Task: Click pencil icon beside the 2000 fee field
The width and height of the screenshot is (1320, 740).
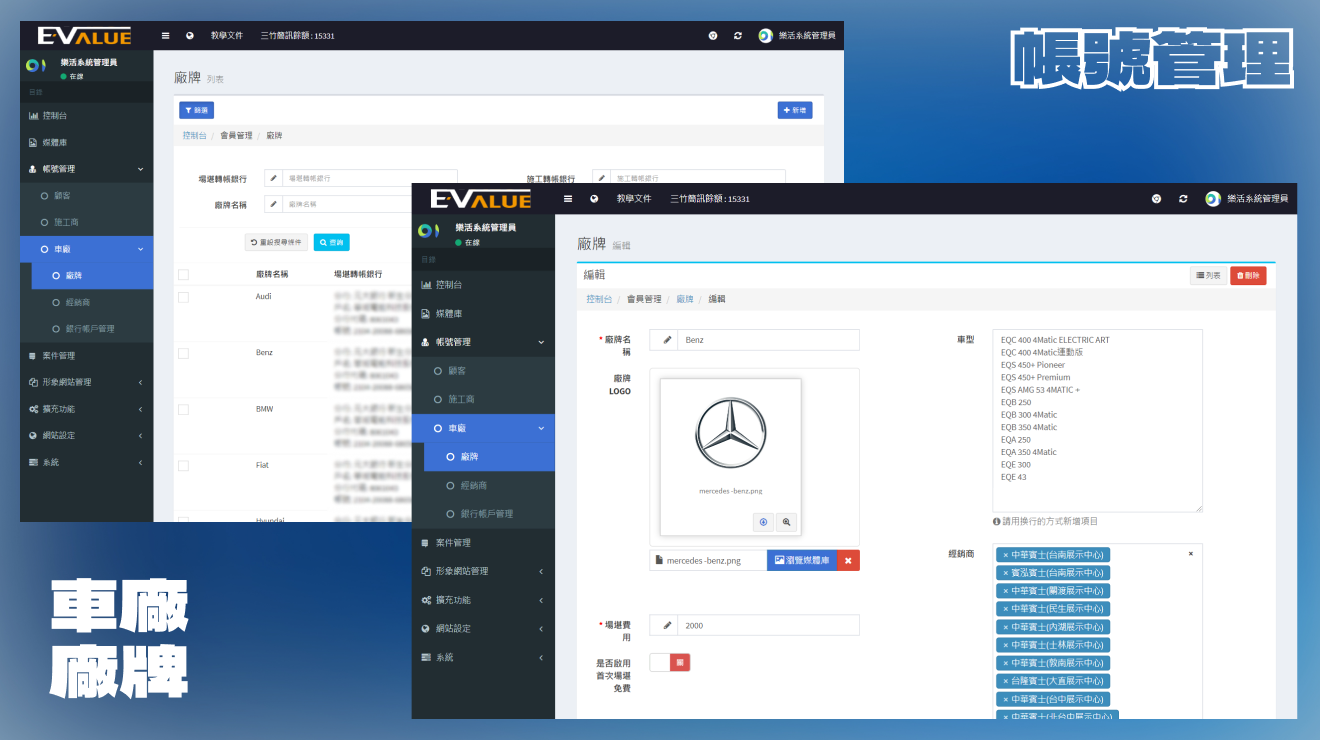Action: tap(667, 625)
